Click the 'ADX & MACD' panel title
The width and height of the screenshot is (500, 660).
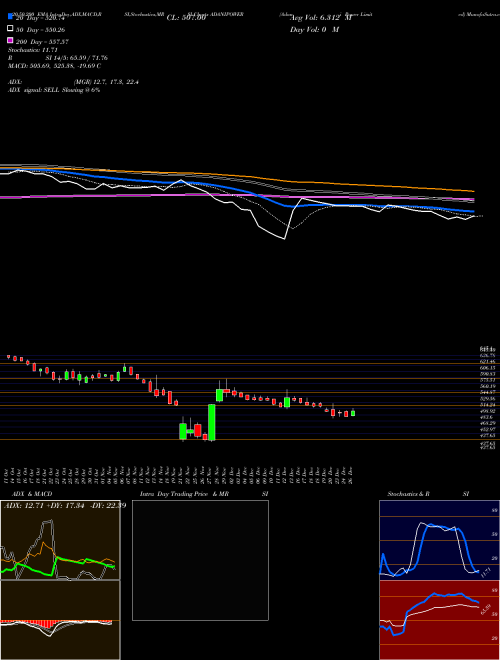32,494
